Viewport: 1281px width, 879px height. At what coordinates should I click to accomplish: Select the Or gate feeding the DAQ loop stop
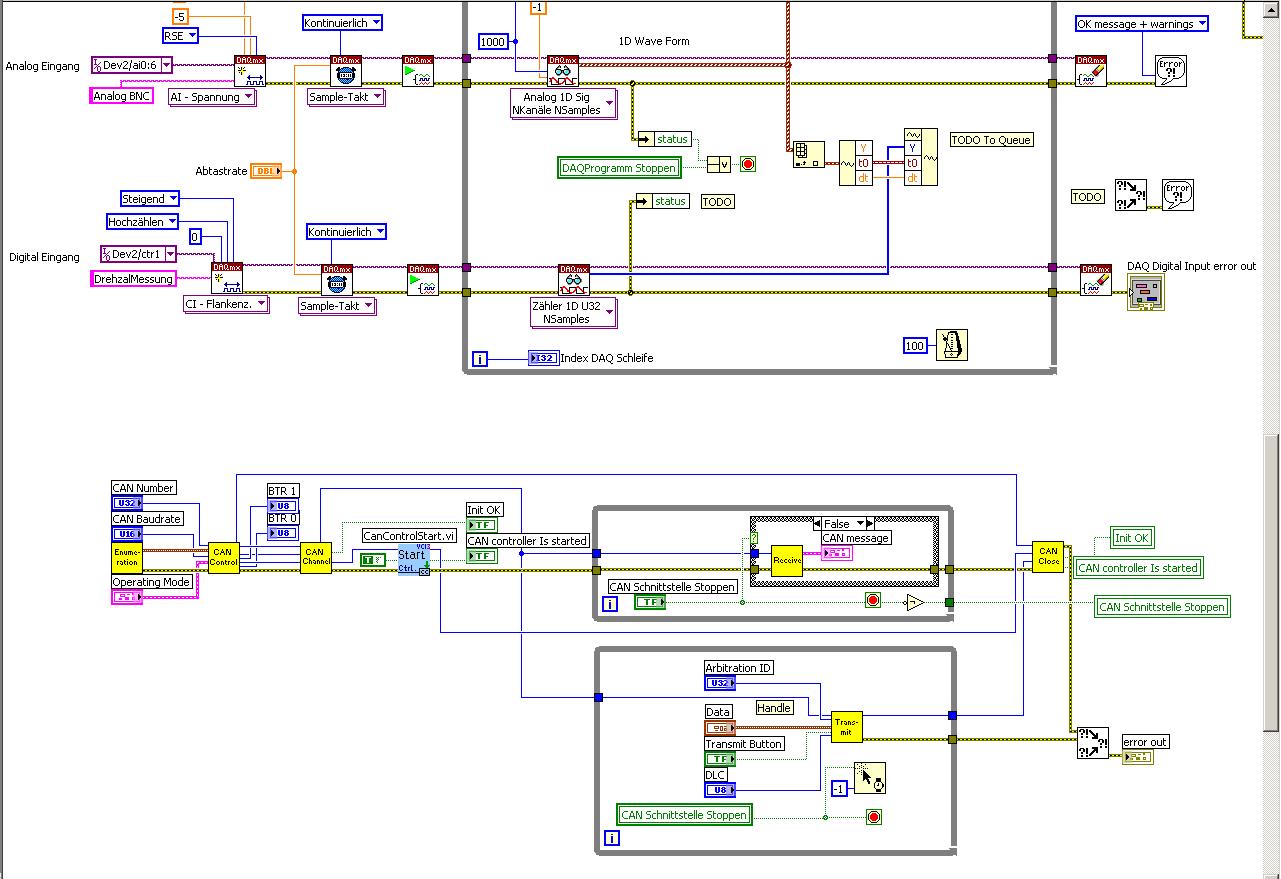[x=720, y=164]
